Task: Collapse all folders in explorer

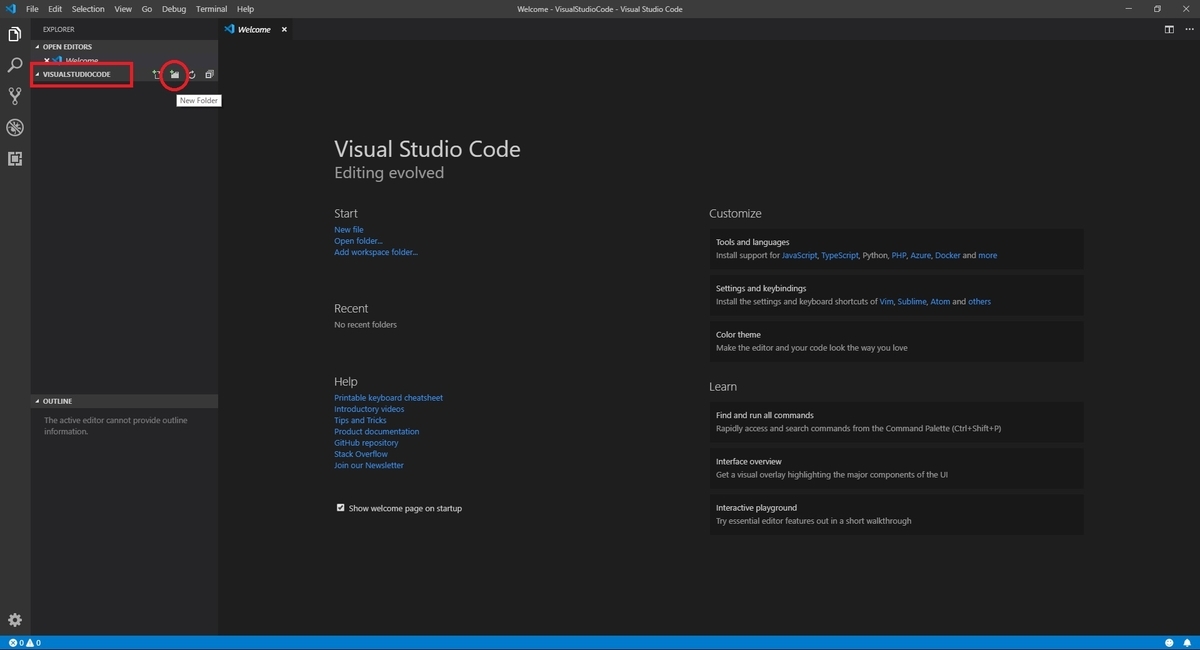Action: pos(209,74)
